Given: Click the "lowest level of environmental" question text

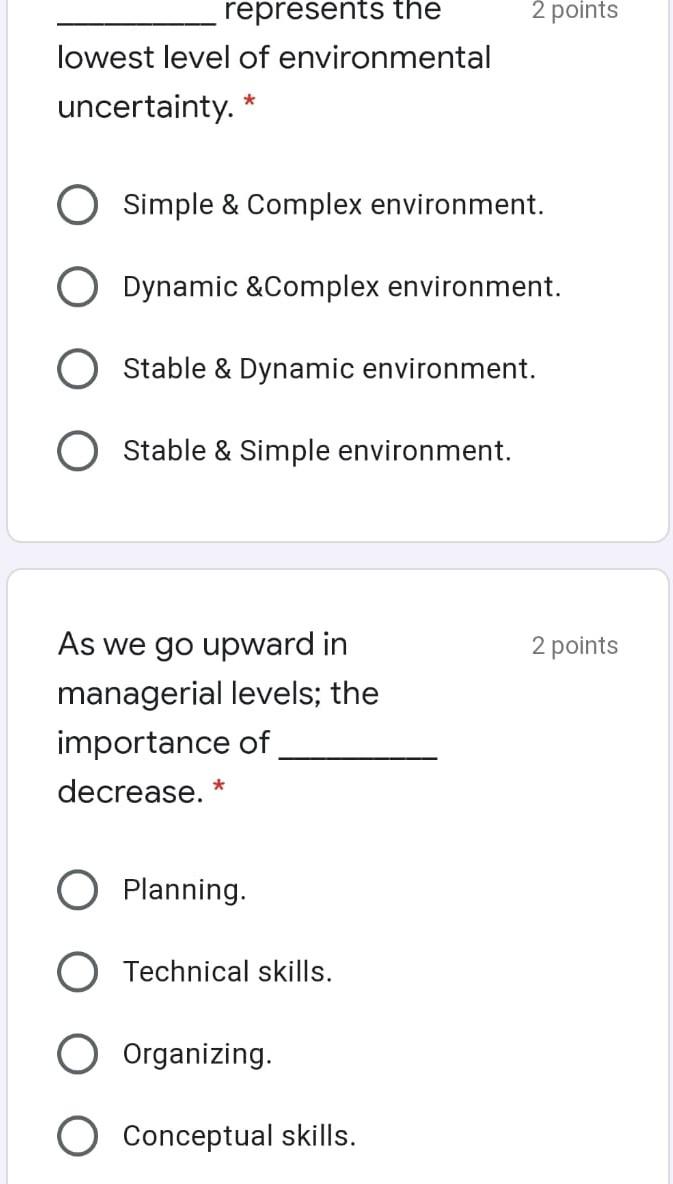Looking at the screenshot, I should tap(274, 58).
